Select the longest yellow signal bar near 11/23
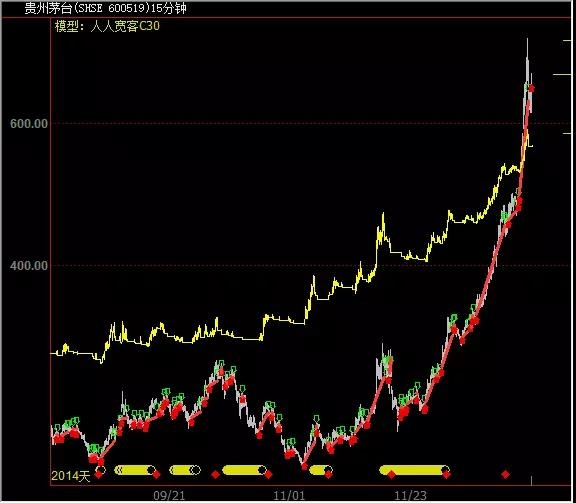 (x=414, y=470)
